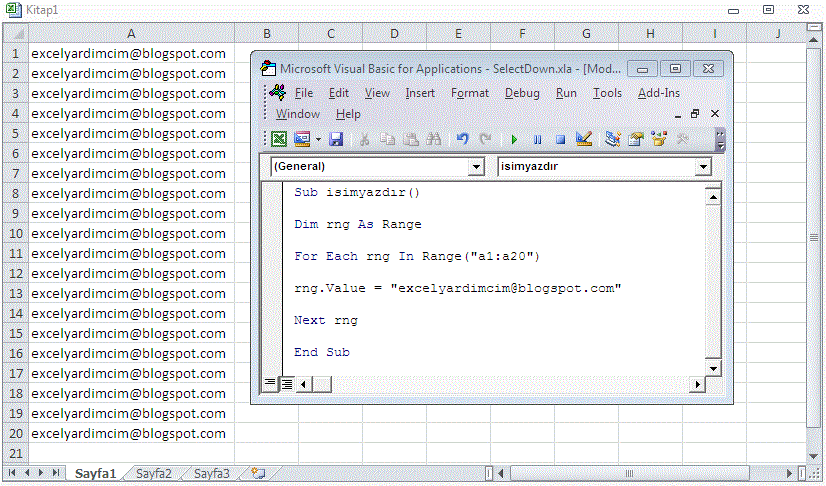
Task: Open the Debug menu in VBA editor
Action: (522, 93)
